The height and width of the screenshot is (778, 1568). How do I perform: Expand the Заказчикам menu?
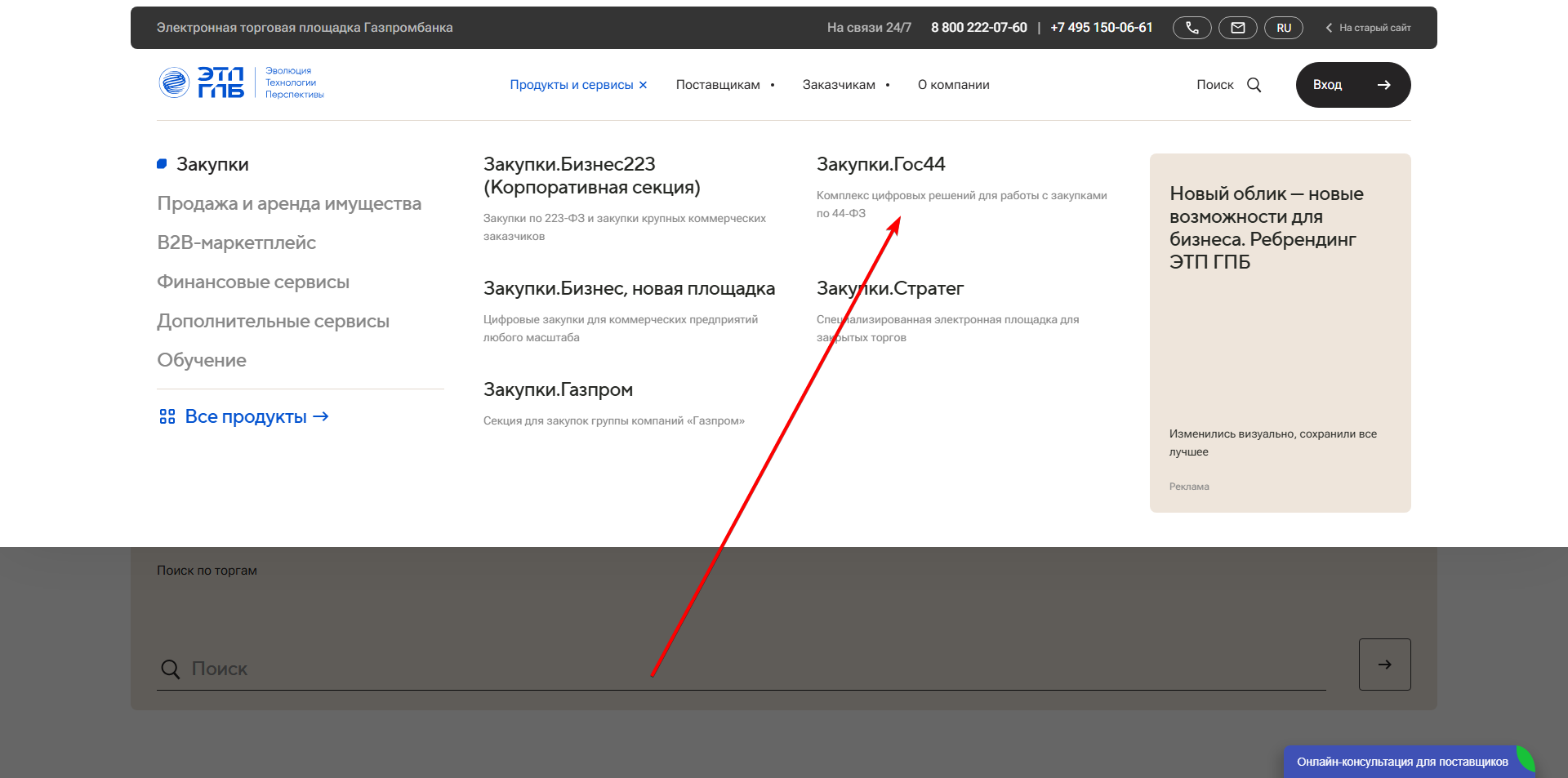[846, 85]
